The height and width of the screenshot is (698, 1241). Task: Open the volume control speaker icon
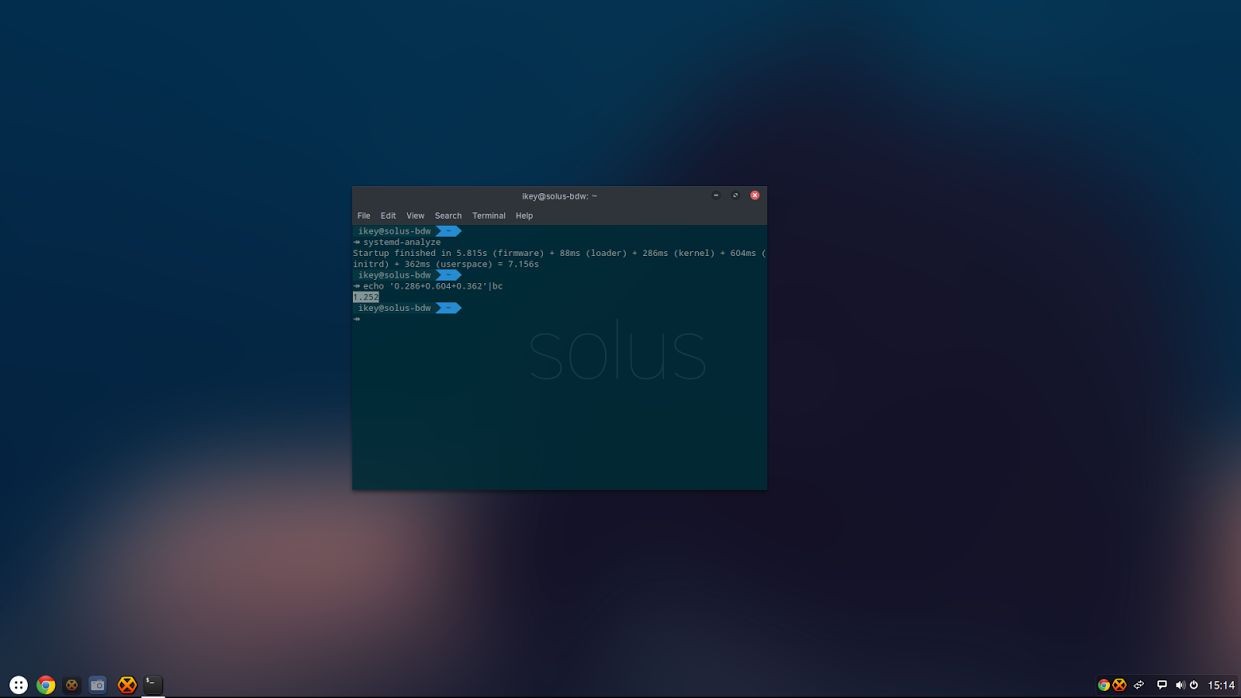pos(1181,684)
